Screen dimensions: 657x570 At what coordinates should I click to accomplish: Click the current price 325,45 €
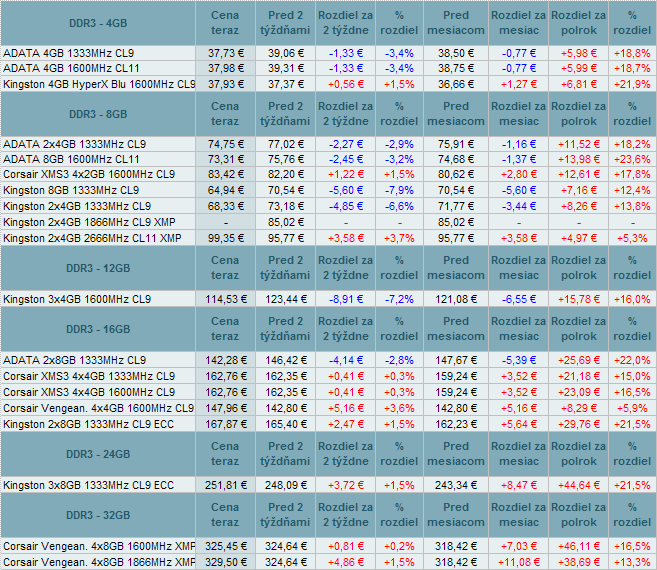pos(226,547)
